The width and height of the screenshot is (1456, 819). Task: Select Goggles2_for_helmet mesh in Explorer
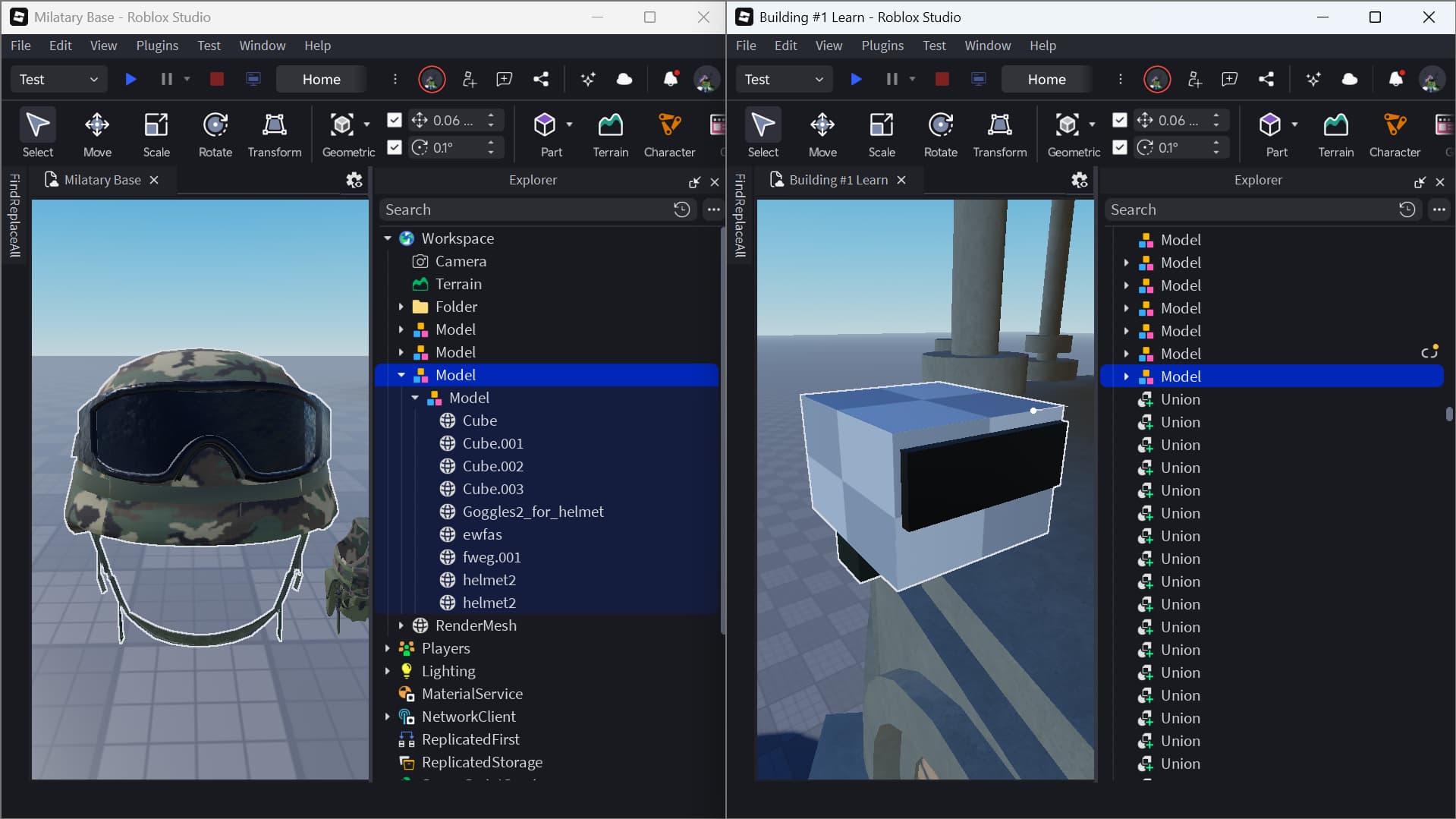(533, 512)
